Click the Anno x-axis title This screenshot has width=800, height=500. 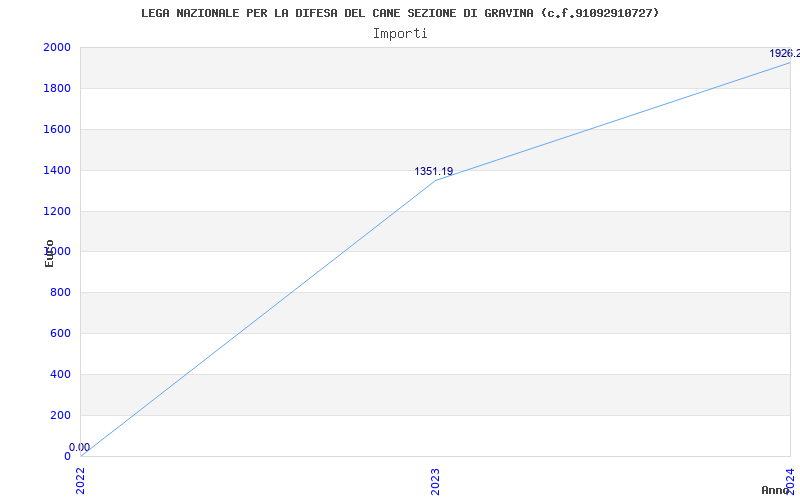point(776,490)
